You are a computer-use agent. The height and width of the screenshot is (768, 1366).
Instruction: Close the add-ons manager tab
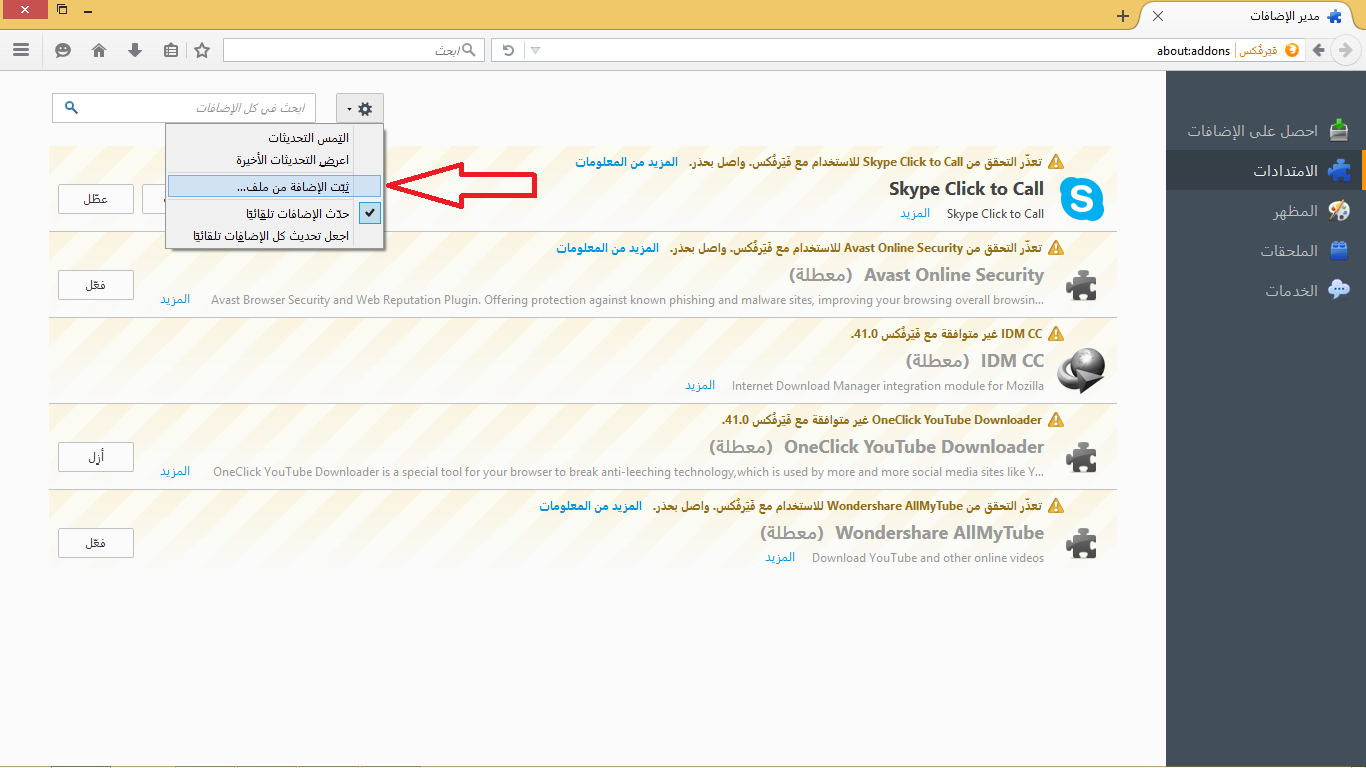(1157, 16)
